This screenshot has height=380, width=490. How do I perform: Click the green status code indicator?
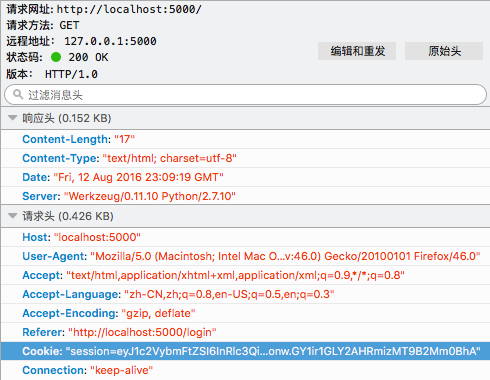coord(56,57)
